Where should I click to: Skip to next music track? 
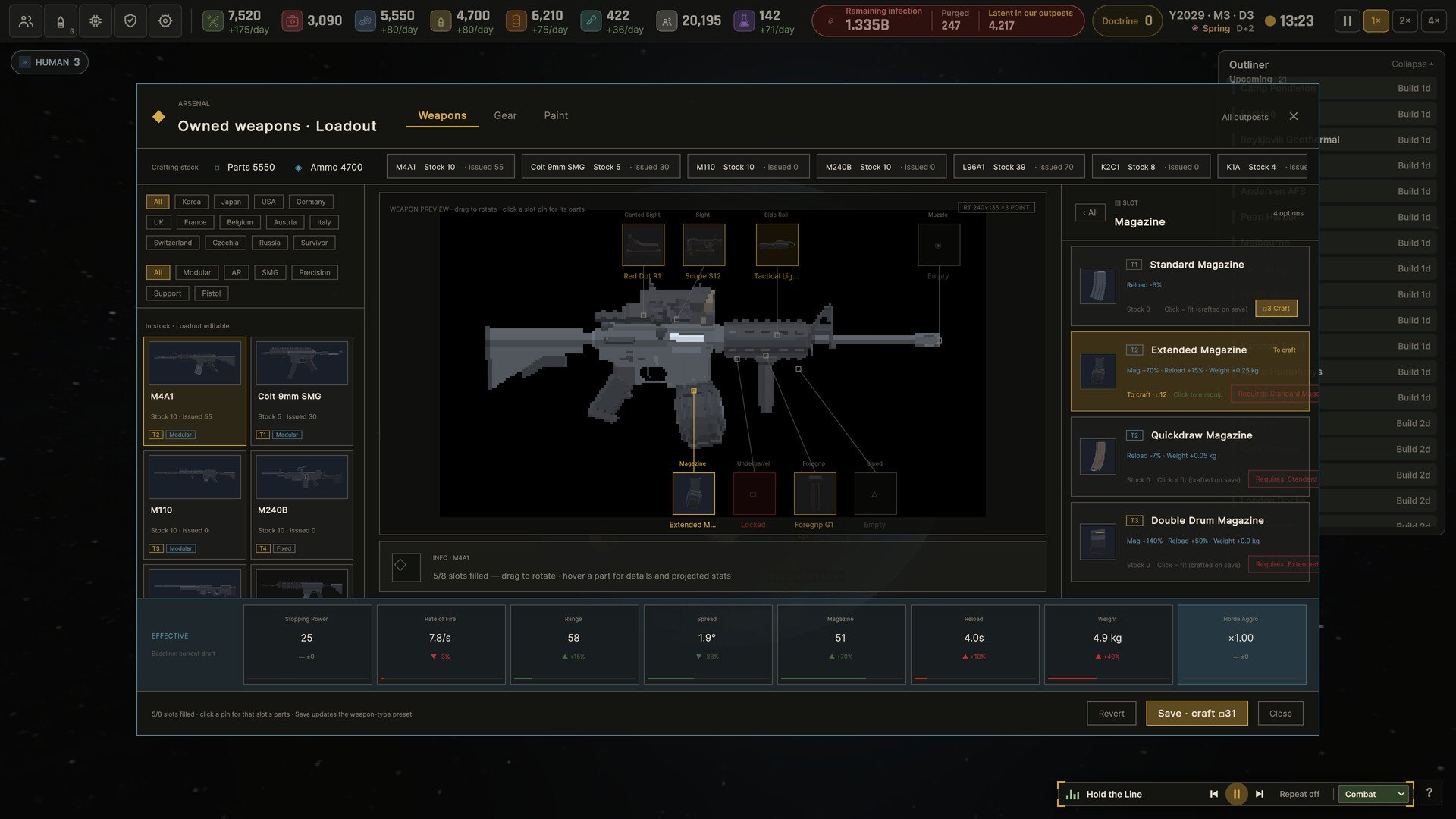1260,794
